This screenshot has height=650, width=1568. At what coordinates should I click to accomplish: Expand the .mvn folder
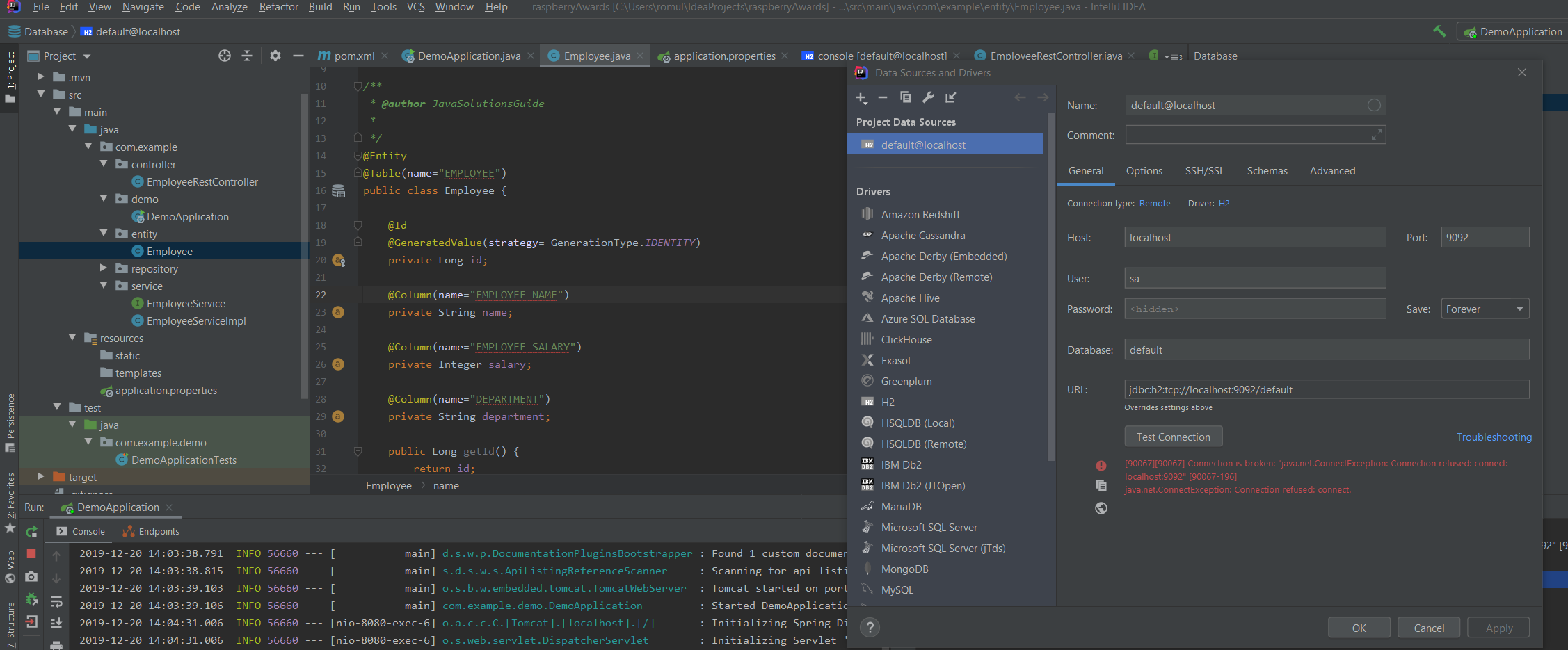click(41, 76)
